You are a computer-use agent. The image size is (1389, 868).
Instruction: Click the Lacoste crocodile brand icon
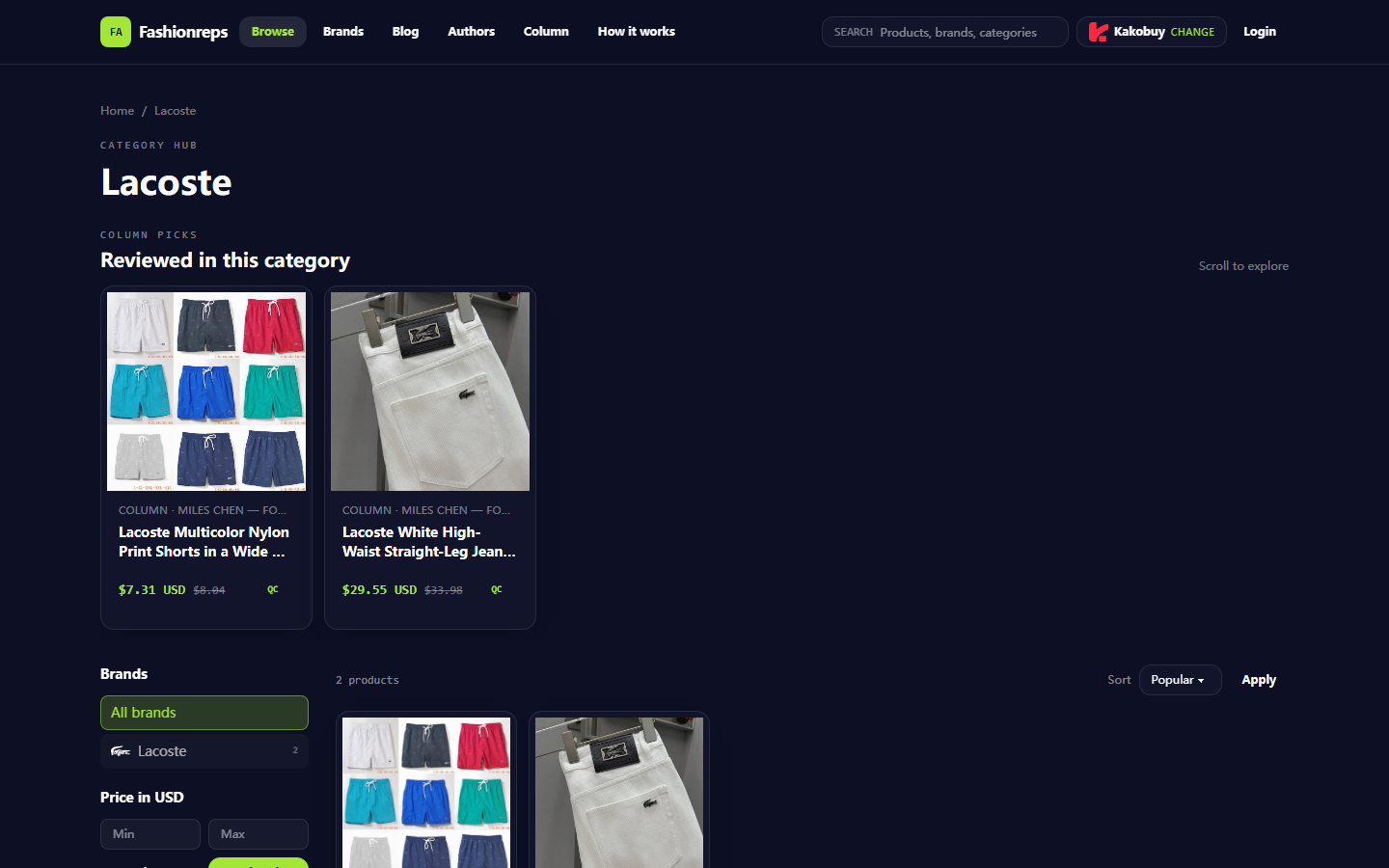tap(121, 751)
